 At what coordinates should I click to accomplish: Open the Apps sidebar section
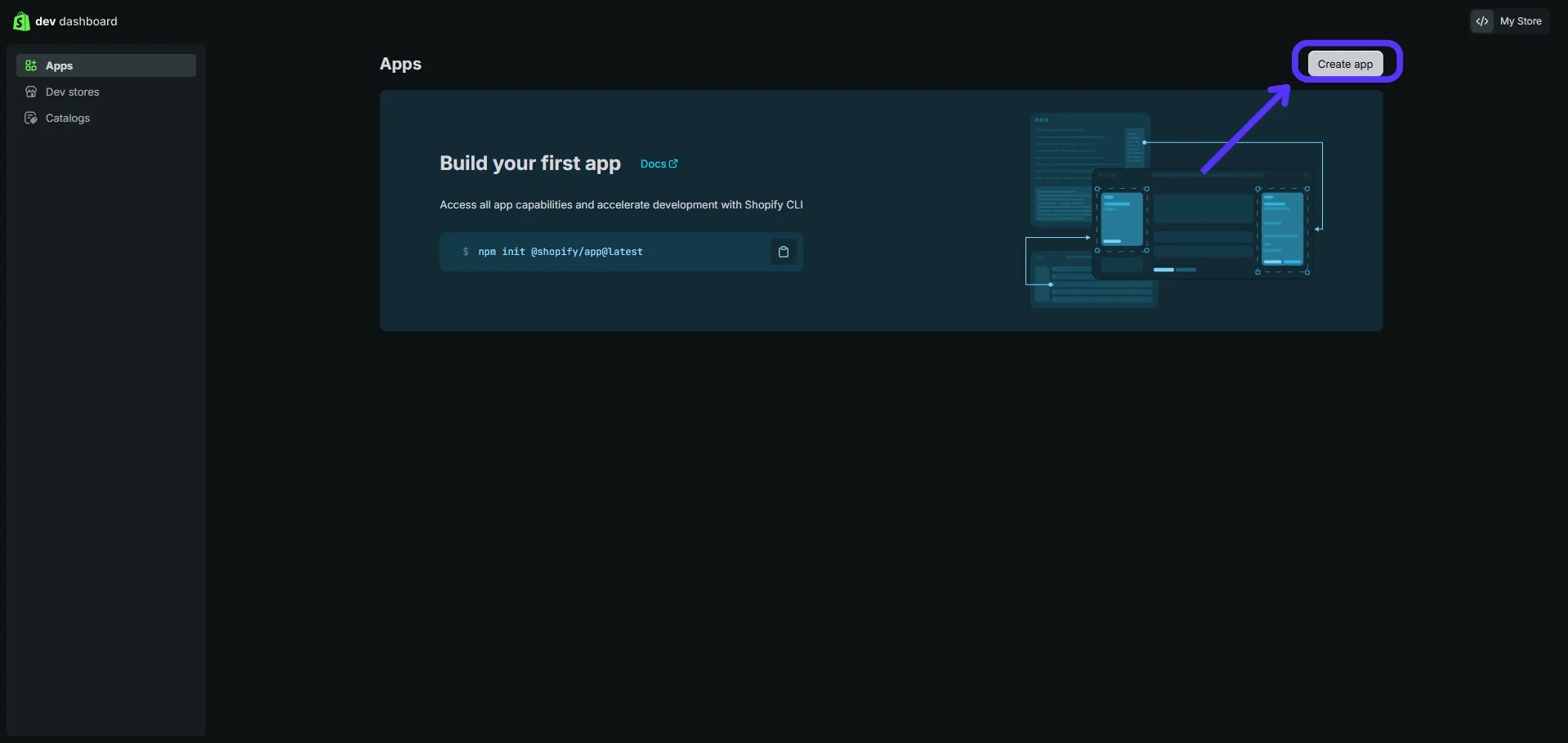point(106,65)
